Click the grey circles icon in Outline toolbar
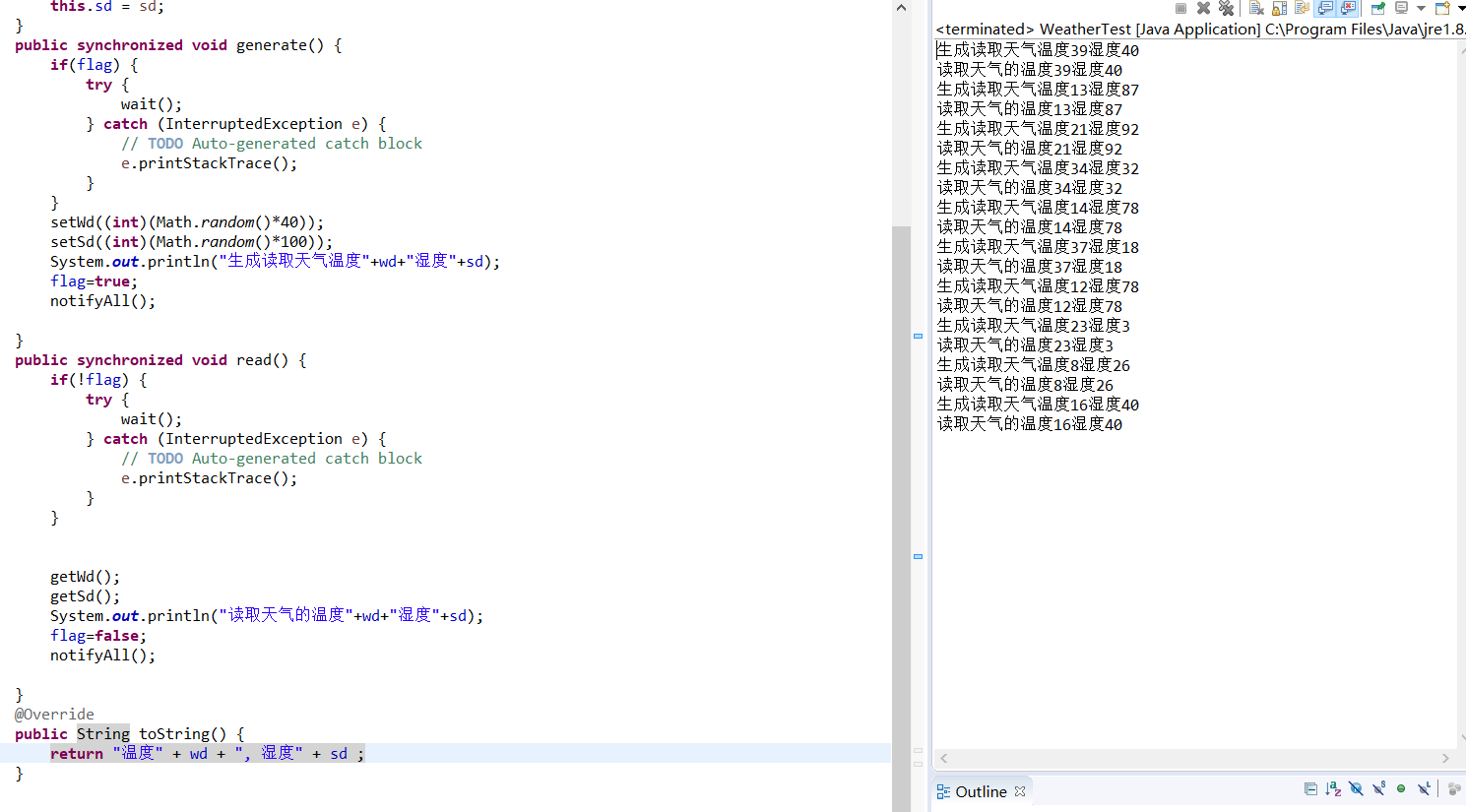 (x=1454, y=788)
